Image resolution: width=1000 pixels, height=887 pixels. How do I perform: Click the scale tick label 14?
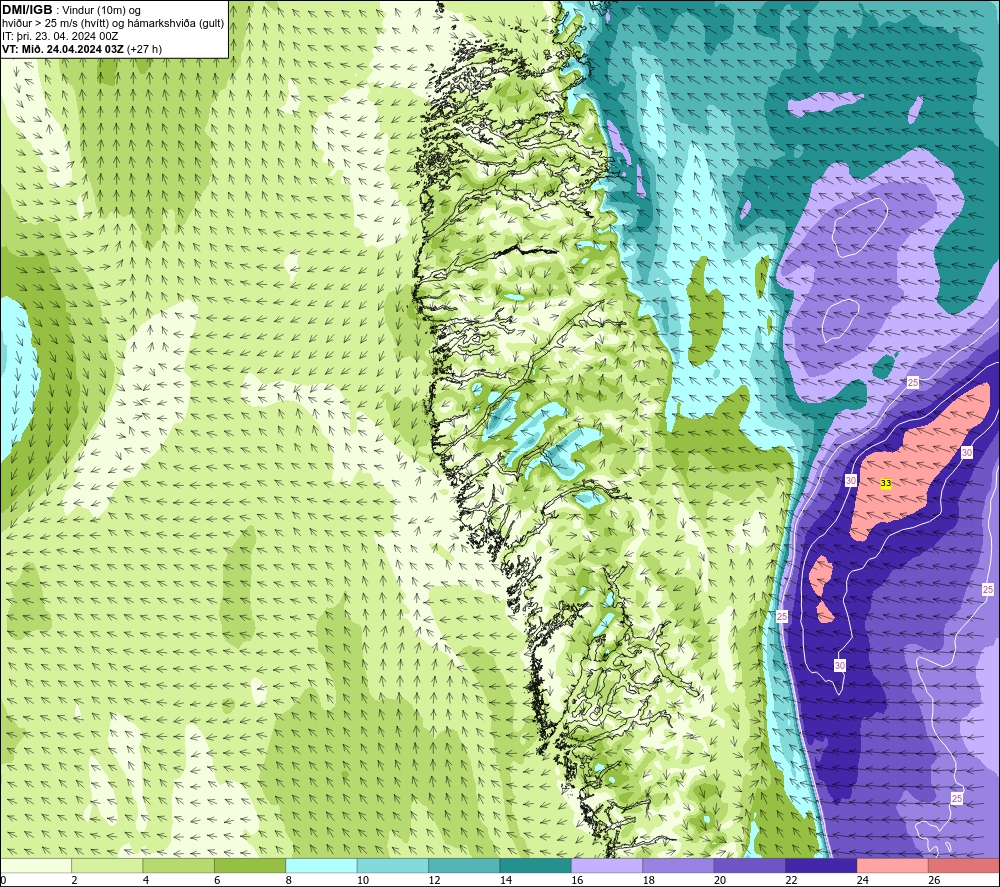pos(506,880)
